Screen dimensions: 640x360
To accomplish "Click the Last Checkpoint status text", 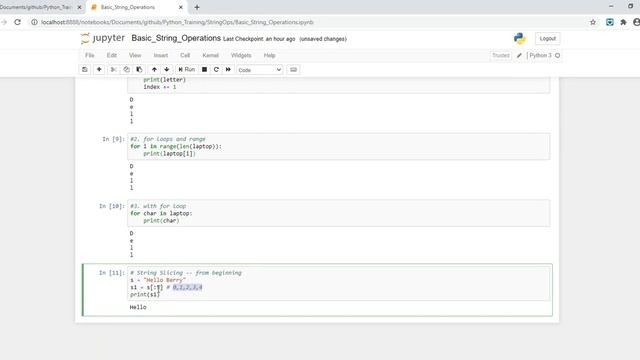I will [x=259, y=39].
